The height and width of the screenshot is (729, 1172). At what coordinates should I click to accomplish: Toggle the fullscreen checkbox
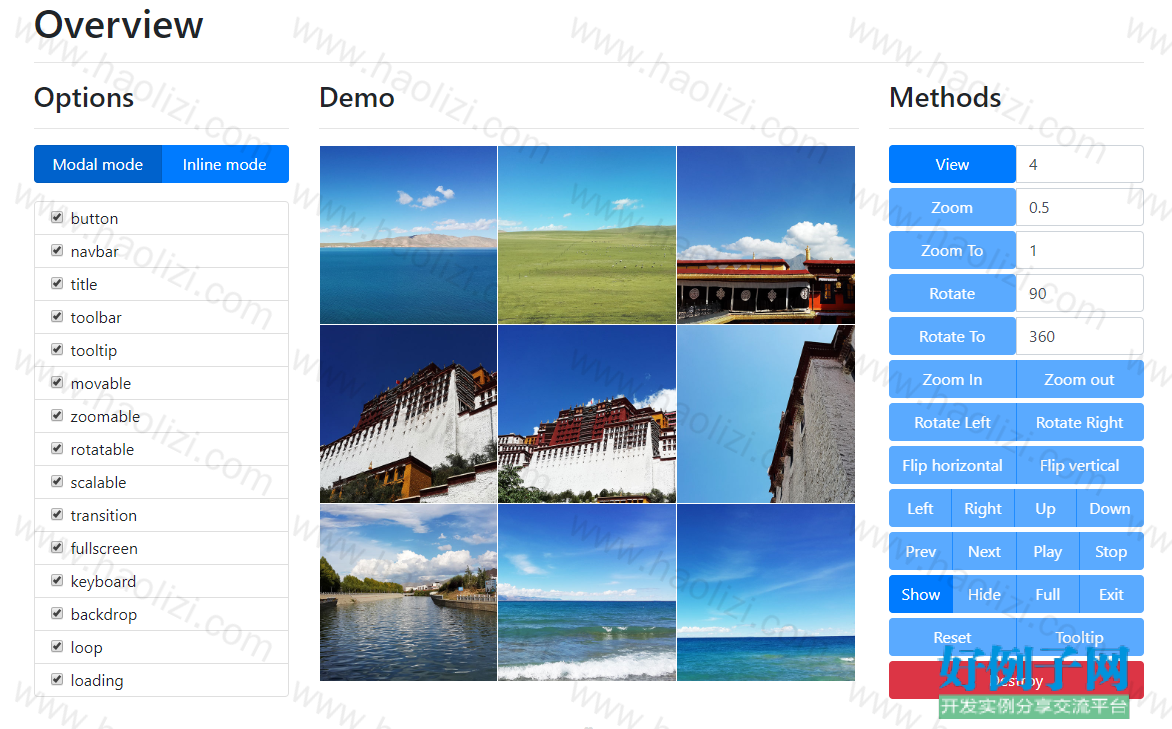point(57,547)
